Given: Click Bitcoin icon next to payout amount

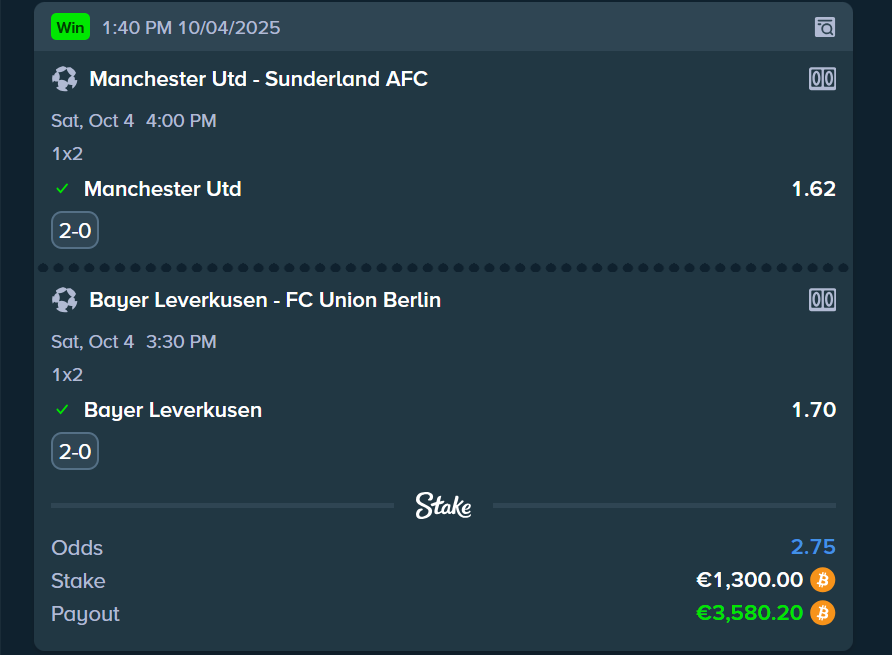Looking at the screenshot, I should 822,612.
